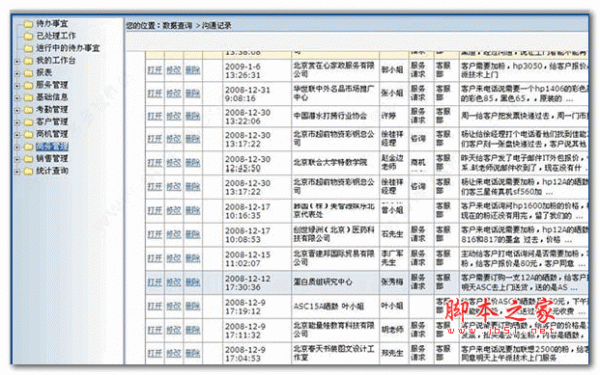
Task: Select the 客户管理 label in sidebar
Action: tap(52, 122)
